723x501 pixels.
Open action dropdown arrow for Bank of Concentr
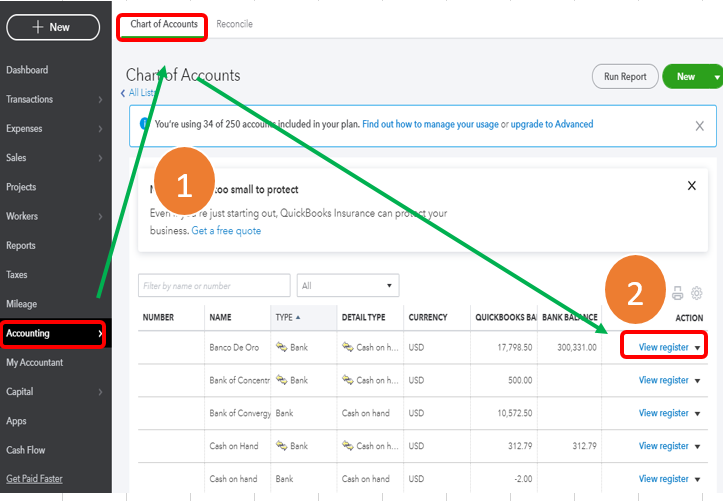click(698, 381)
